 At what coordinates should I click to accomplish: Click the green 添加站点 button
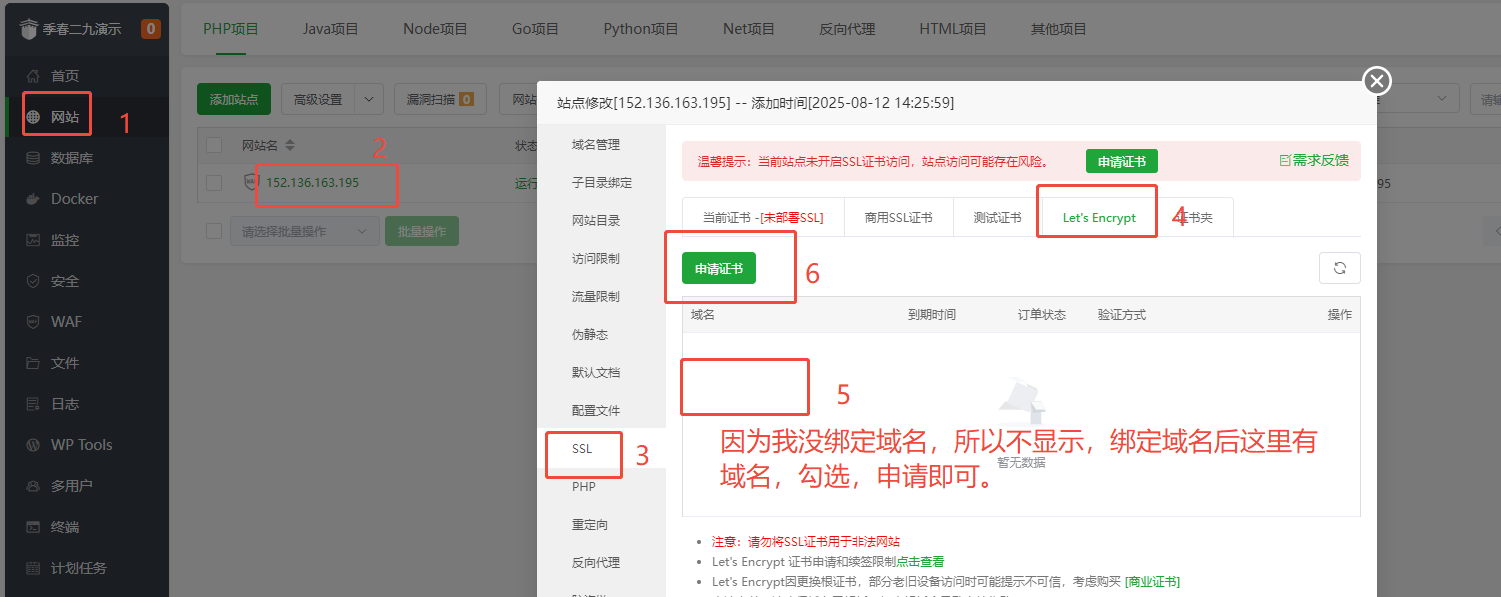pyautogui.click(x=234, y=99)
